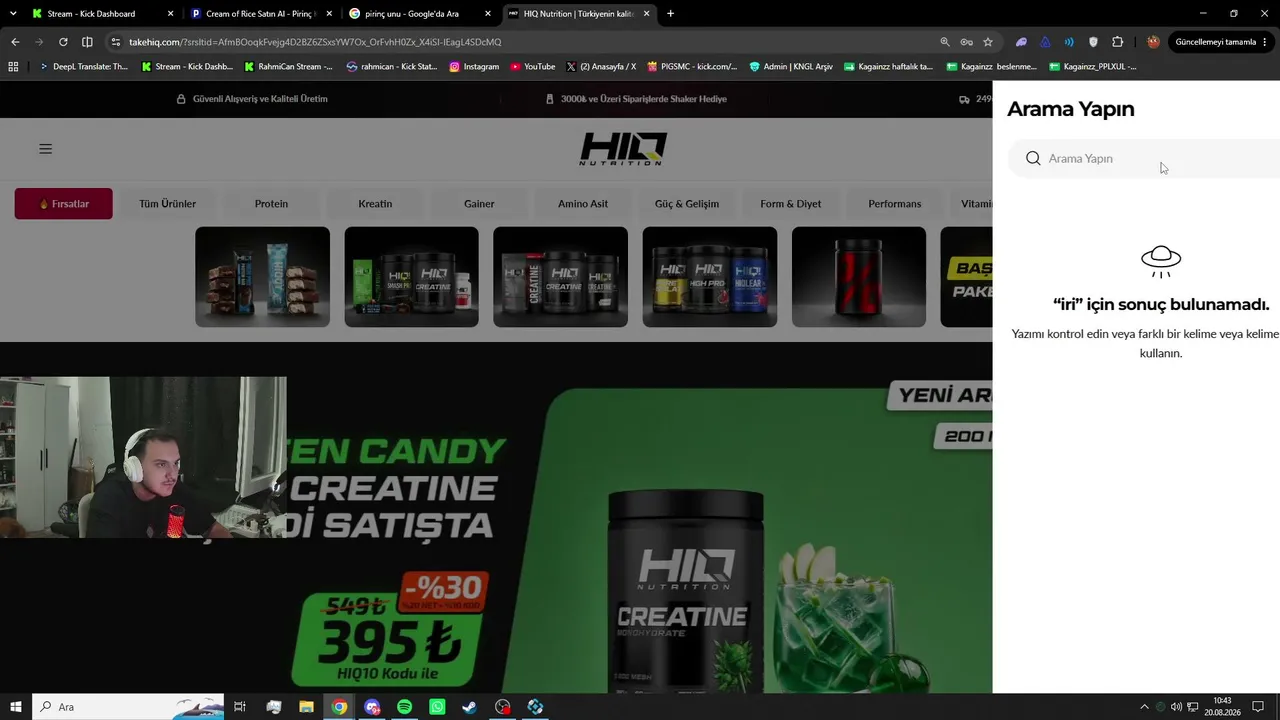The height and width of the screenshot is (720, 1280).
Task: Open Google Chrome on the taskbar
Action: click(x=340, y=707)
